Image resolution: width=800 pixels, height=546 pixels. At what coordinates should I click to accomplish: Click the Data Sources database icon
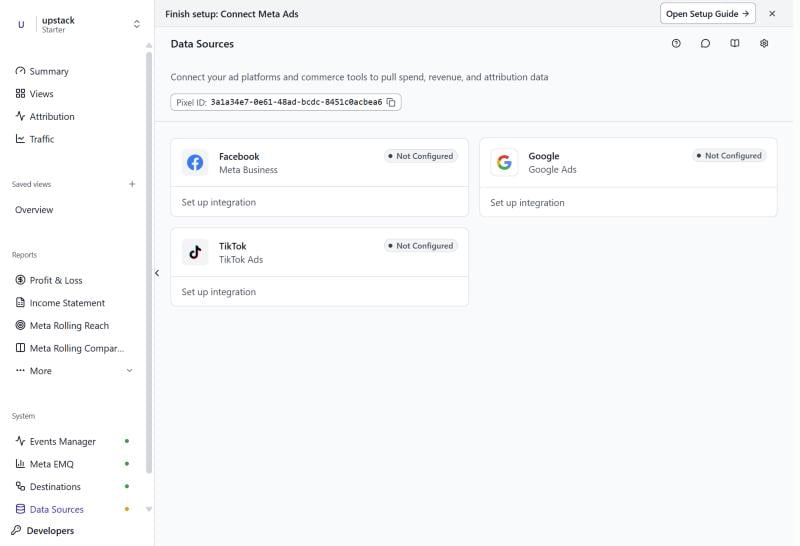coord(20,509)
